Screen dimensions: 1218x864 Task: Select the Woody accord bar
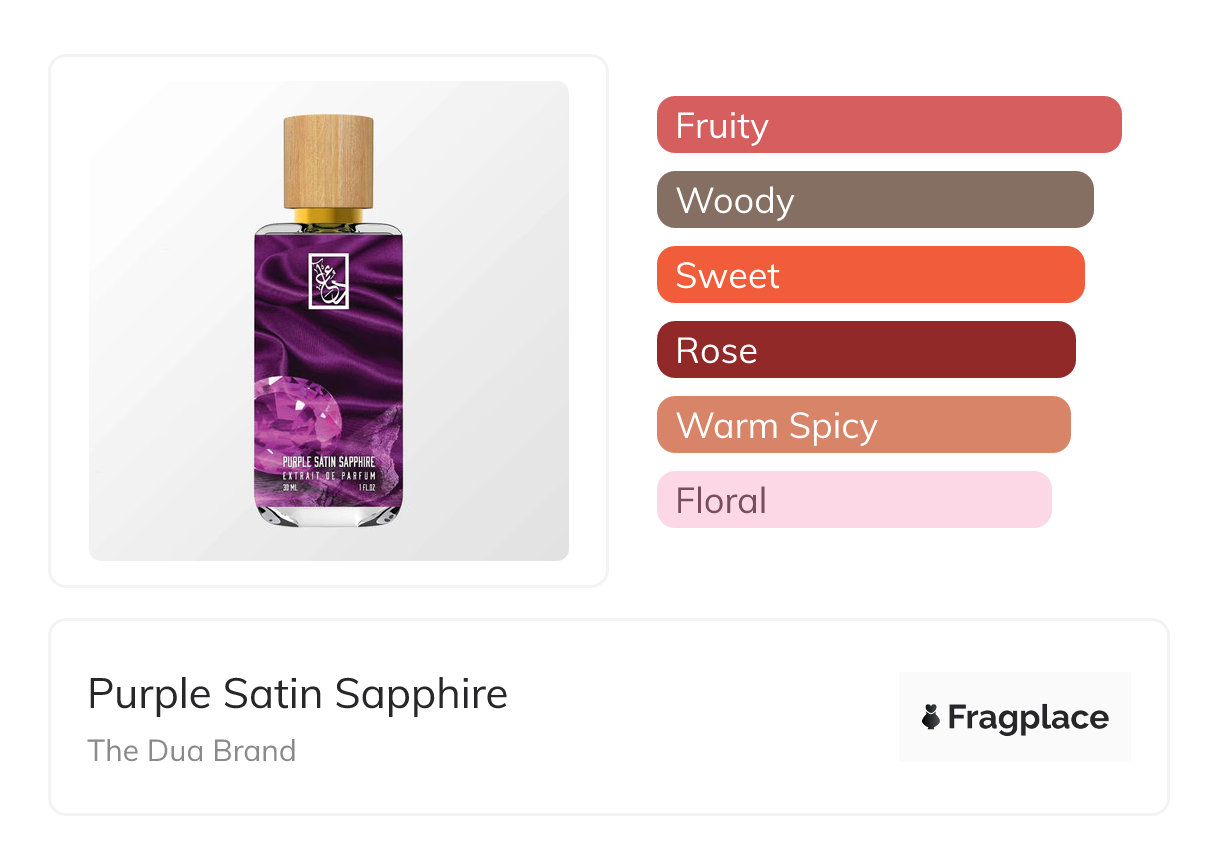coord(874,200)
